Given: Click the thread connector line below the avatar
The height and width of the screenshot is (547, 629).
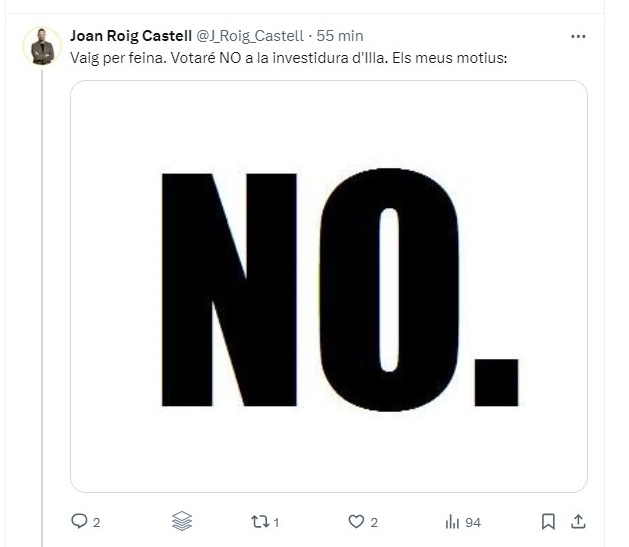Looking at the screenshot, I should pyautogui.click(x=42, y=307).
